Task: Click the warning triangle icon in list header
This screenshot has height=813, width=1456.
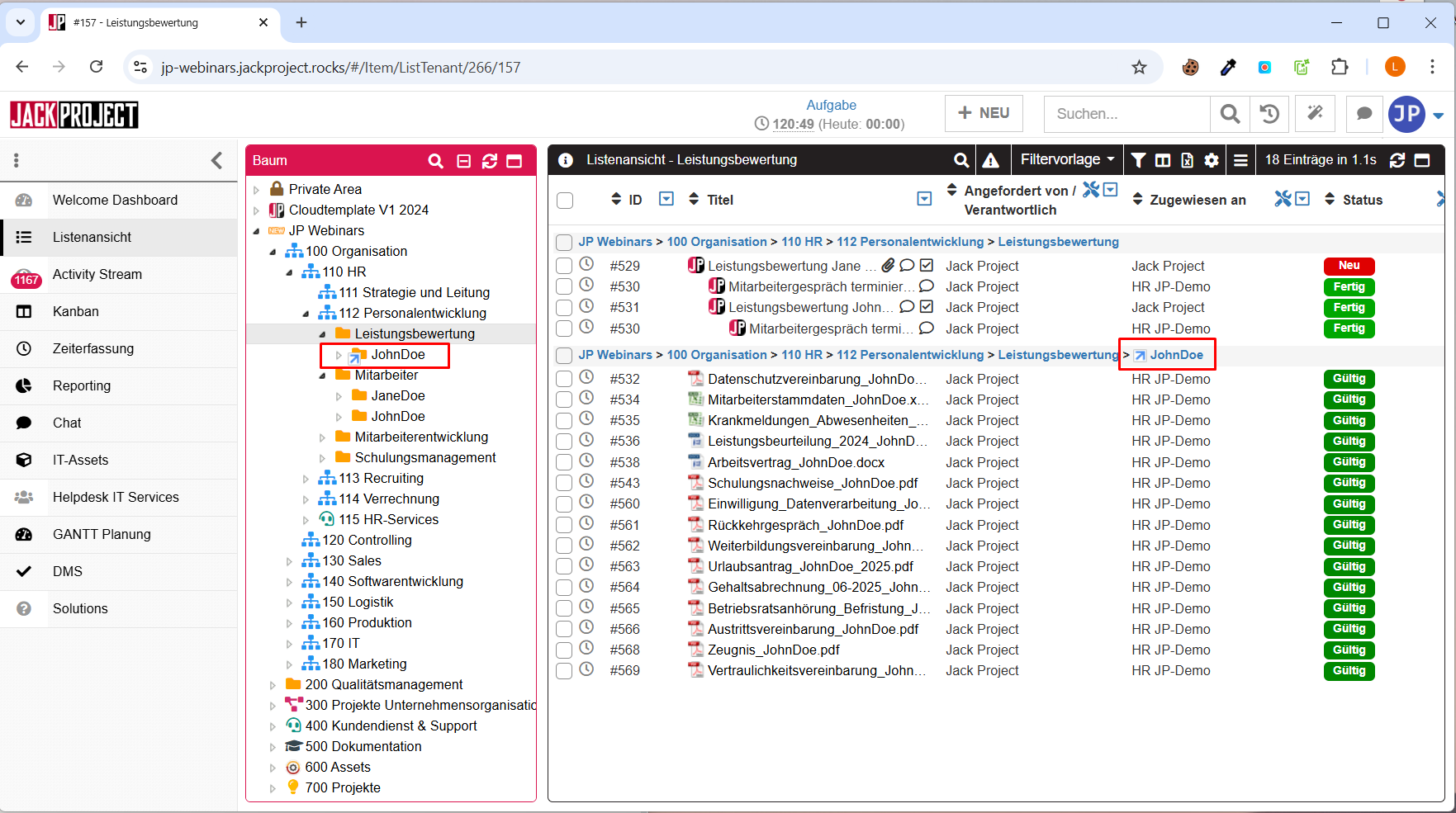Action: tap(990, 160)
